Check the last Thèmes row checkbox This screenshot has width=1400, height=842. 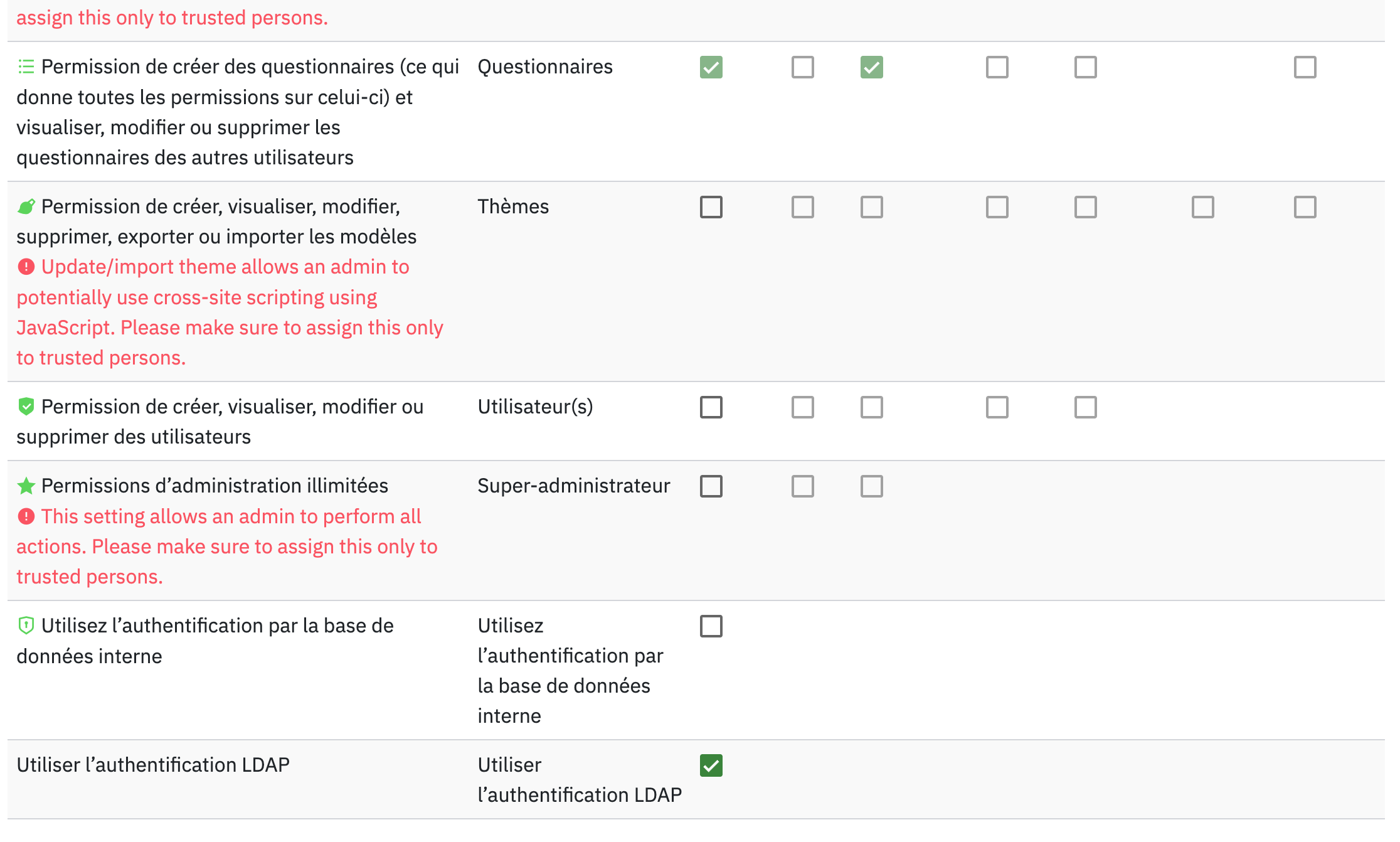pos(1305,207)
